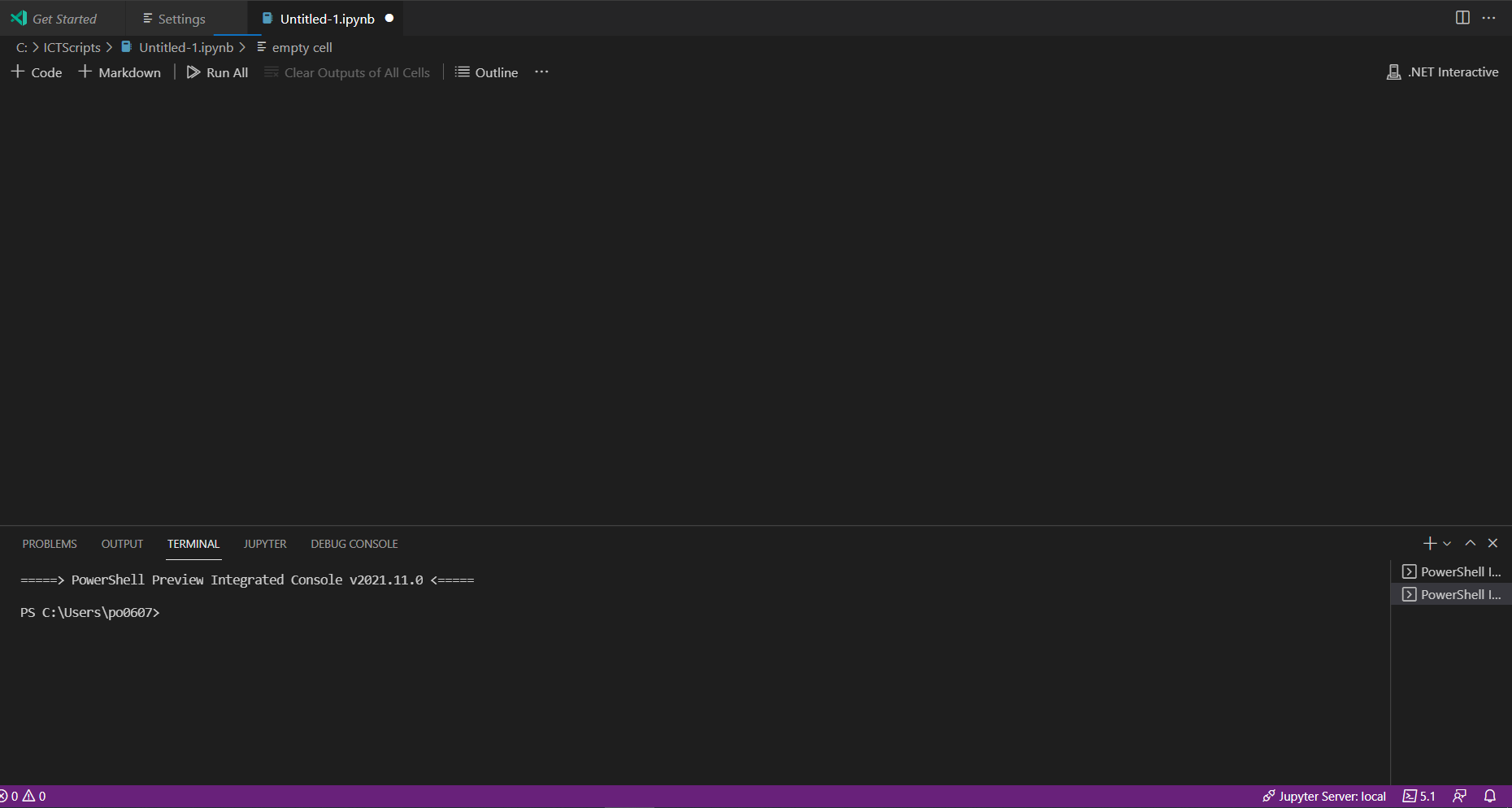Toggle the Outline view

[486, 72]
